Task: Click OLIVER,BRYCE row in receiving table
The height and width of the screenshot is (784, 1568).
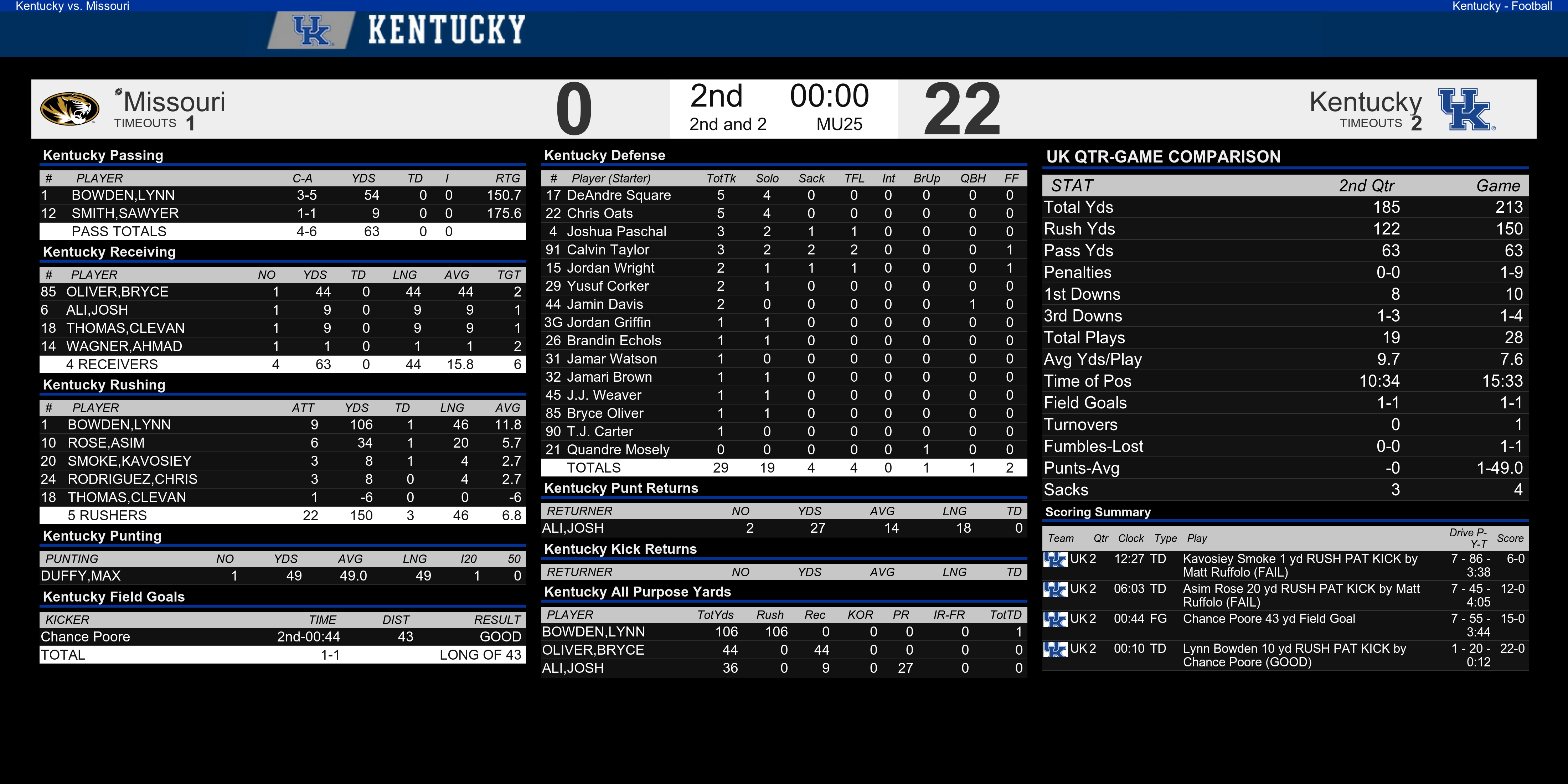Action: click(x=283, y=292)
